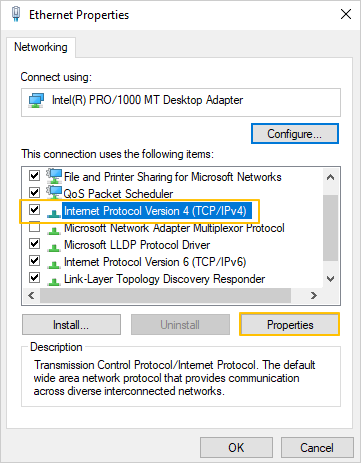Click the QoS Packet Scheduler icon

54,193
